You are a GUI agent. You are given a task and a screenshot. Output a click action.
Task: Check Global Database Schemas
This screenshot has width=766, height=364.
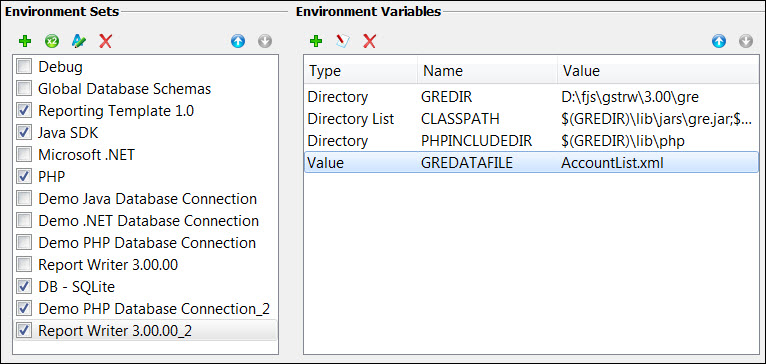pyautogui.click(x=24, y=88)
